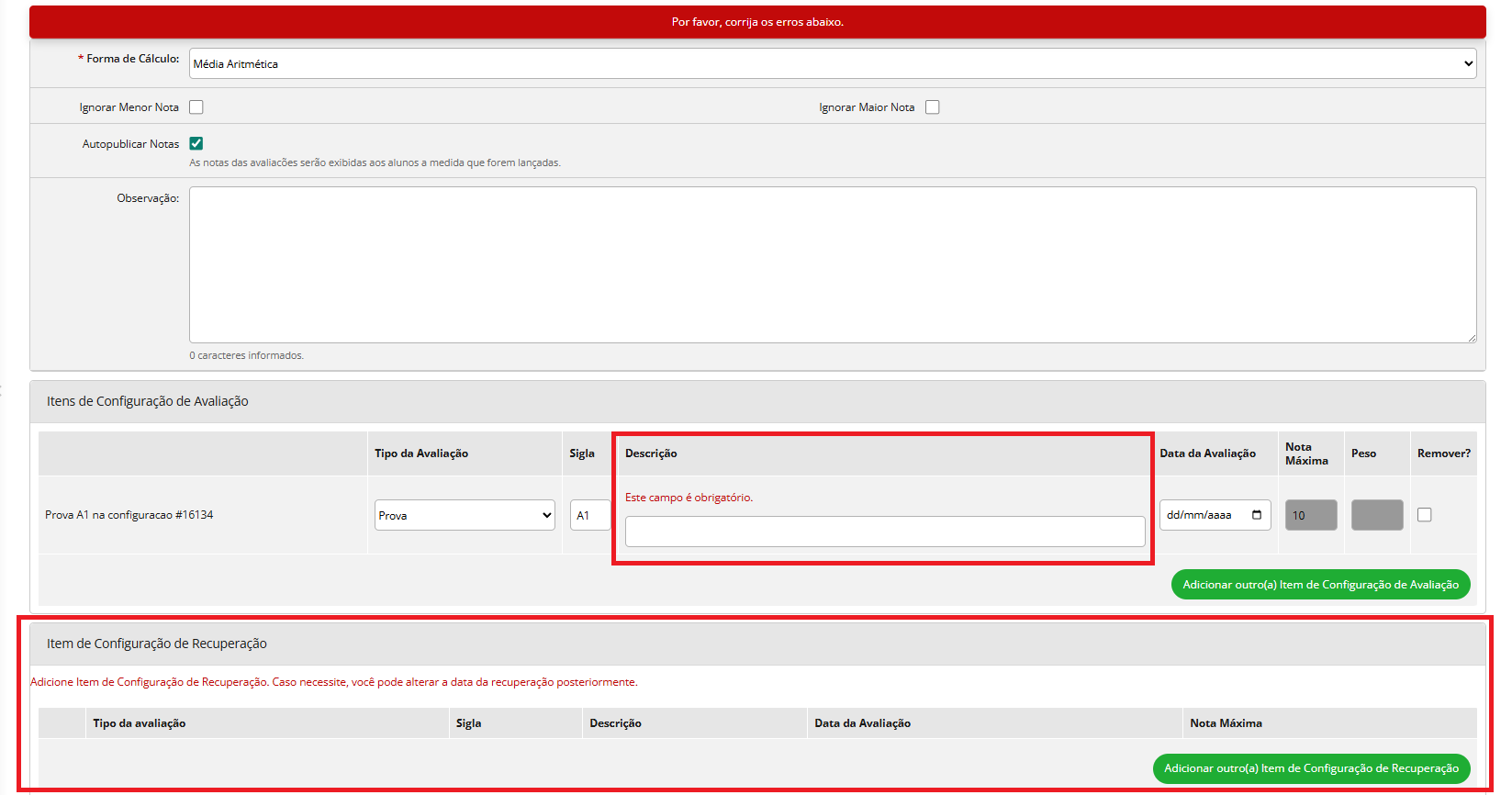Enable the Ignorar Menor Nota checkbox
The height and width of the screenshot is (795, 1512).
point(196,107)
